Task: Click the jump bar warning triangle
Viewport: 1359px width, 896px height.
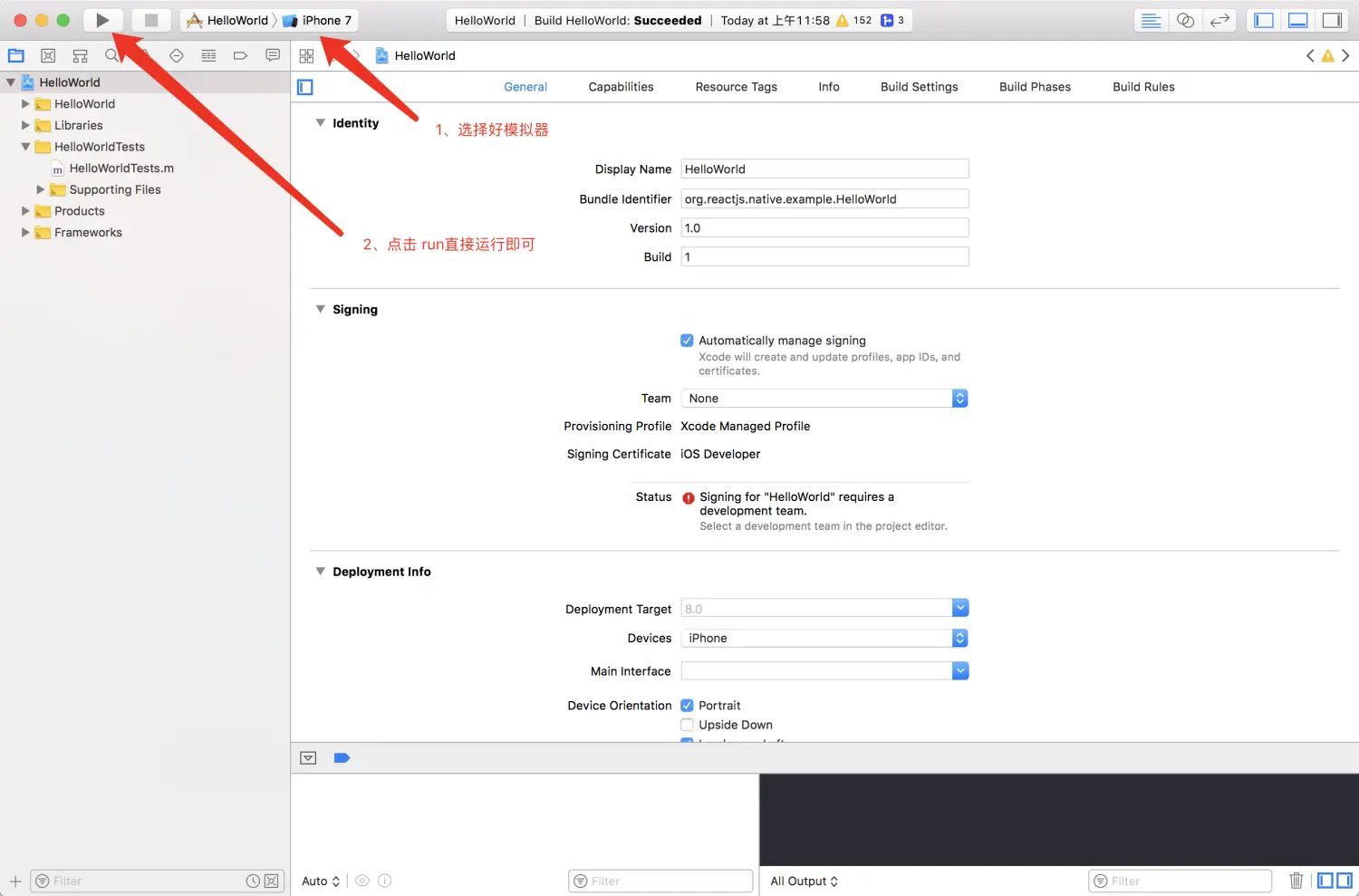Action: pos(1327,55)
